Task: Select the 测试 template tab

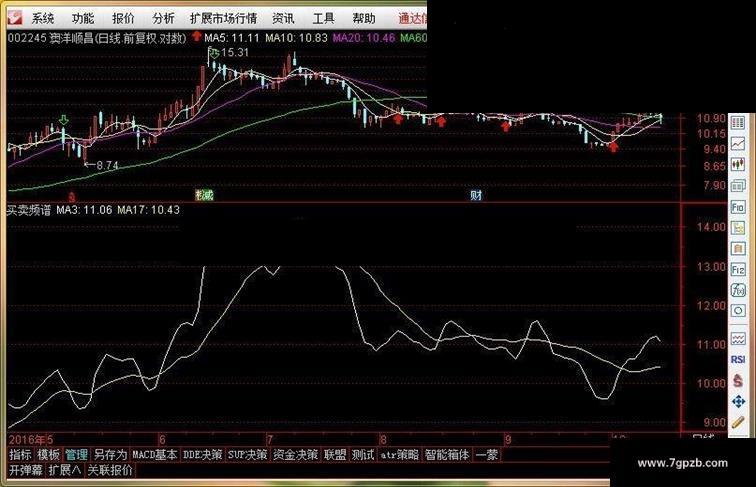Action: pos(363,455)
